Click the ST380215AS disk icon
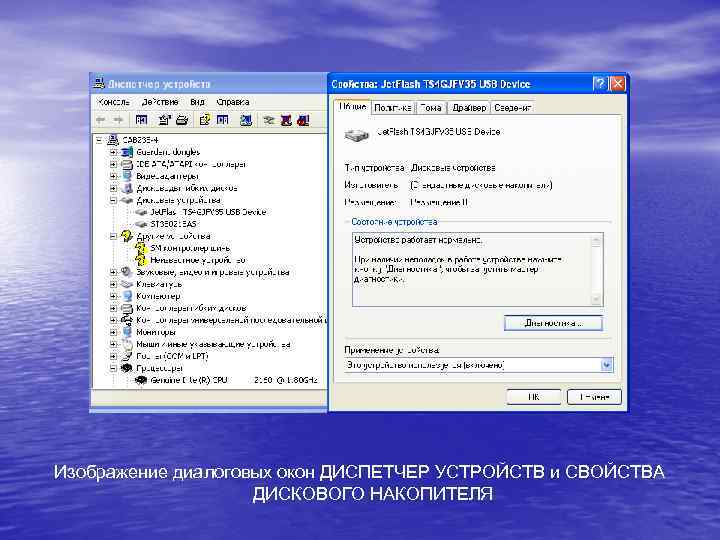 point(141,224)
